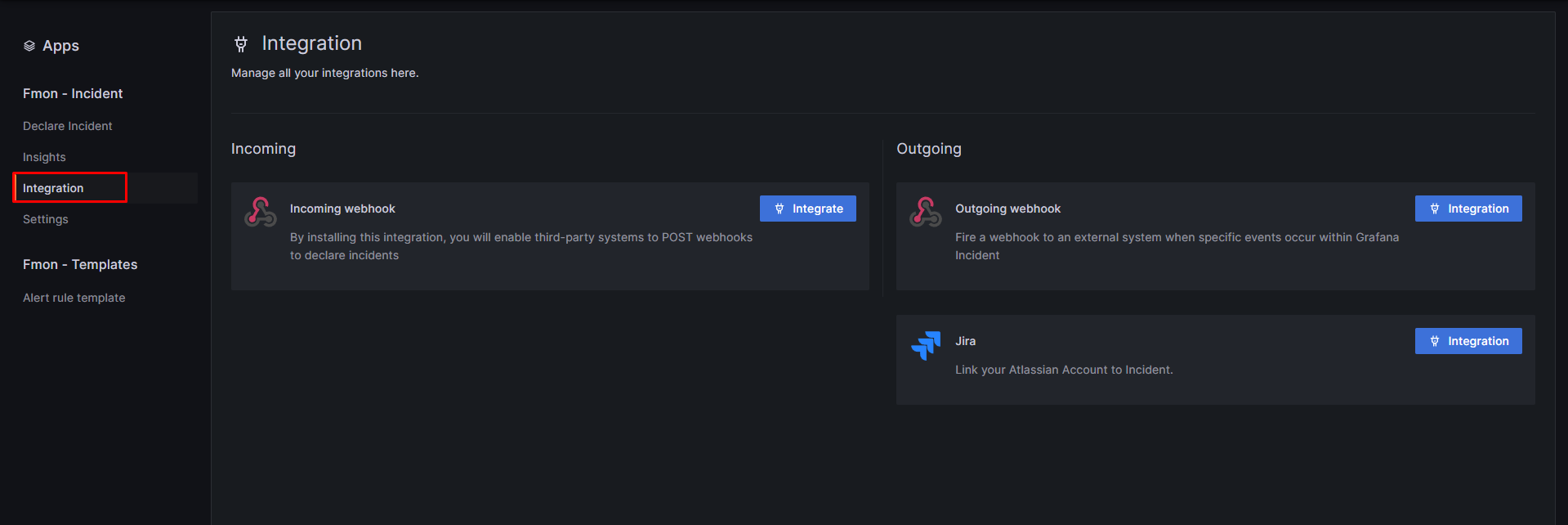Image resolution: width=1568 pixels, height=525 pixels.
Task: Go to Insights in the sidebar
Action: (44, 157)
